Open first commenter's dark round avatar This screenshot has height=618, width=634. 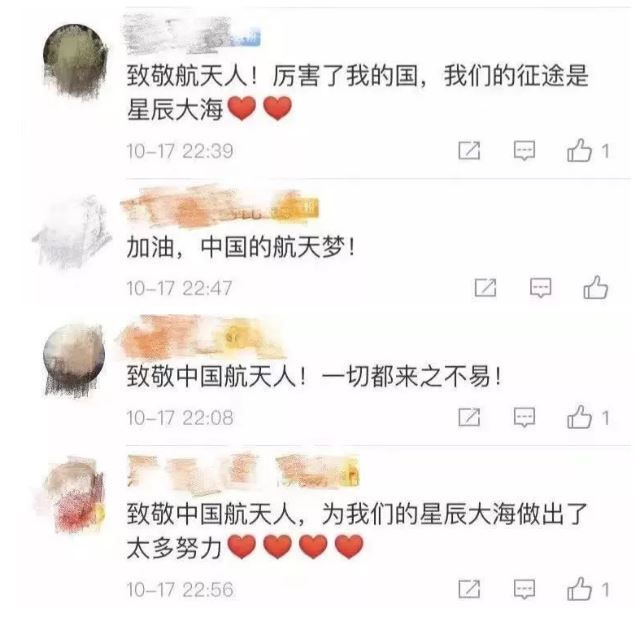point(75,61)
